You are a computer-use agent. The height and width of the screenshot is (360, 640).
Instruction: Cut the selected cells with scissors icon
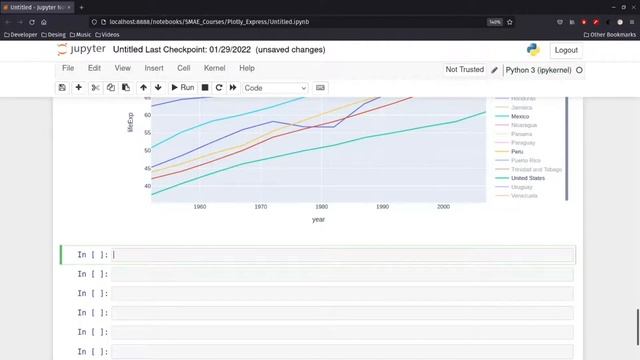96,88
